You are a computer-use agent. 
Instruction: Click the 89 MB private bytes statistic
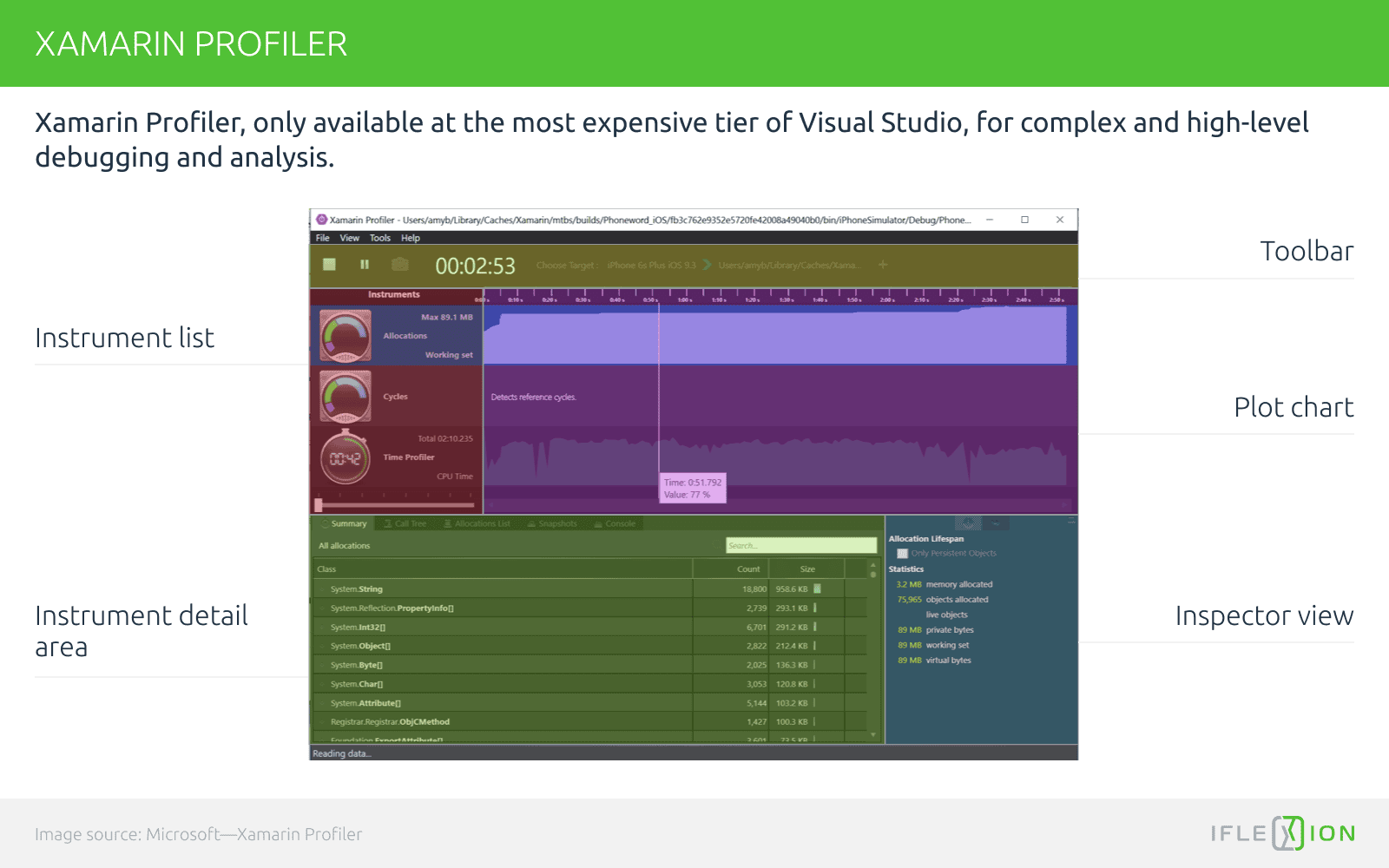point(936,629)
